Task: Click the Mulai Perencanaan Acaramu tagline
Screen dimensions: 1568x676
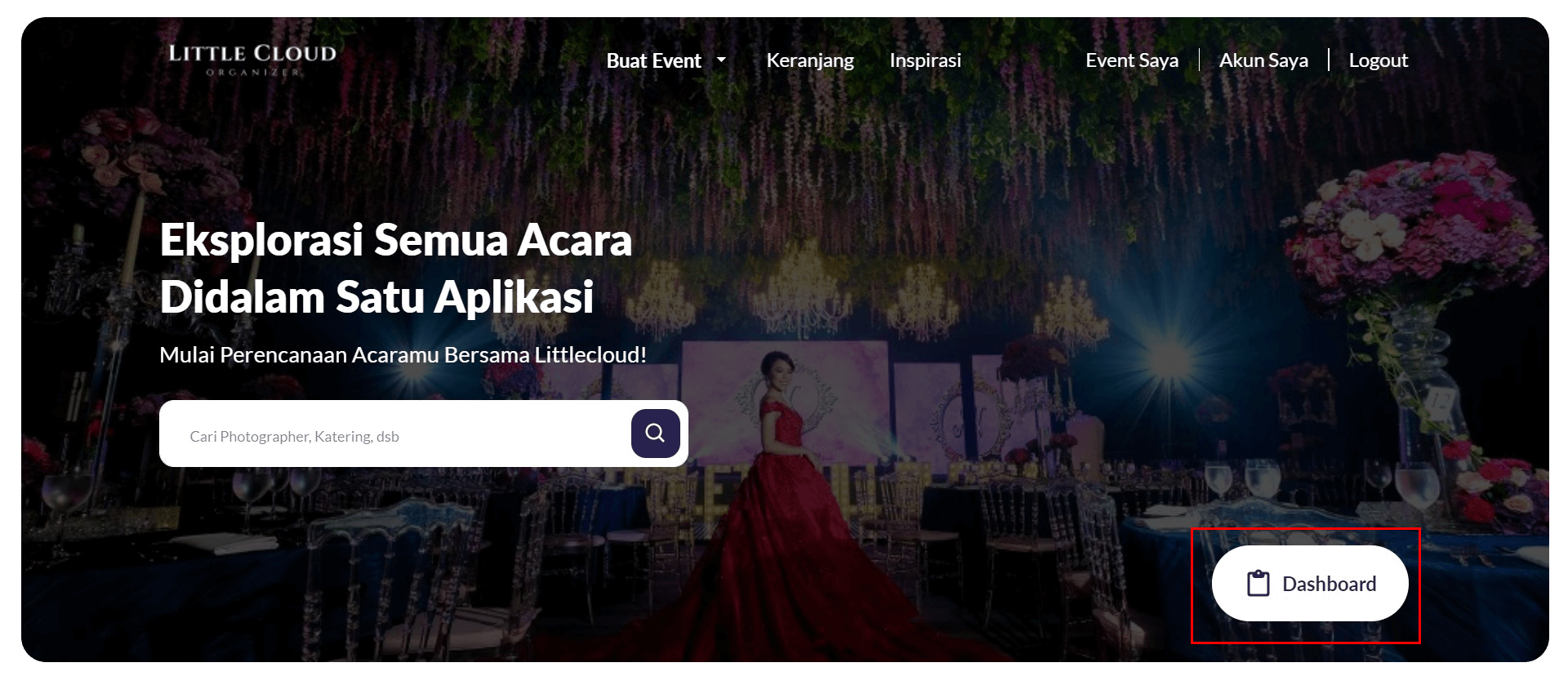Action: tap(403, 355)
